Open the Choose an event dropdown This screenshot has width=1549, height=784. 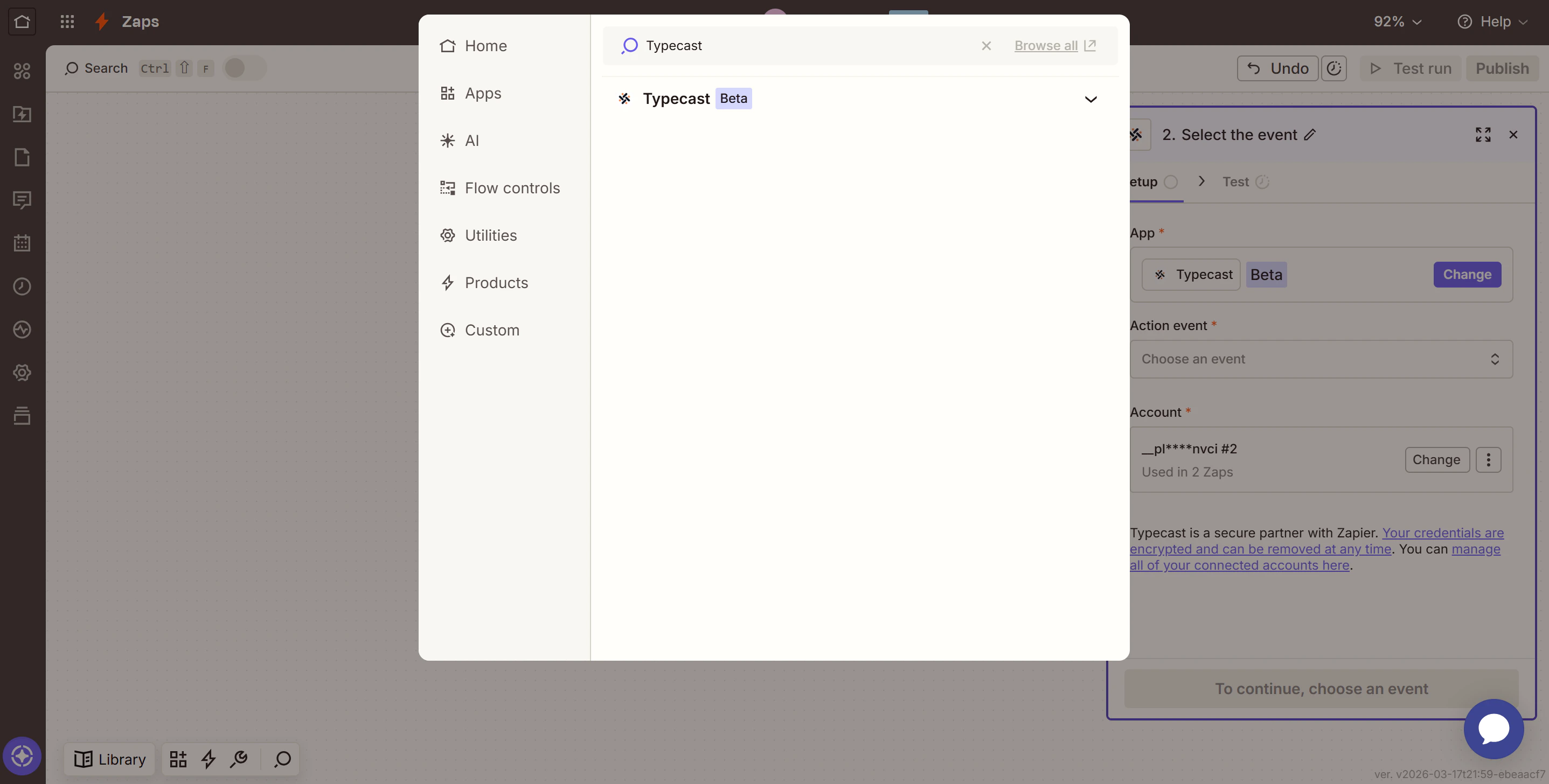(x=1321, y=359)
